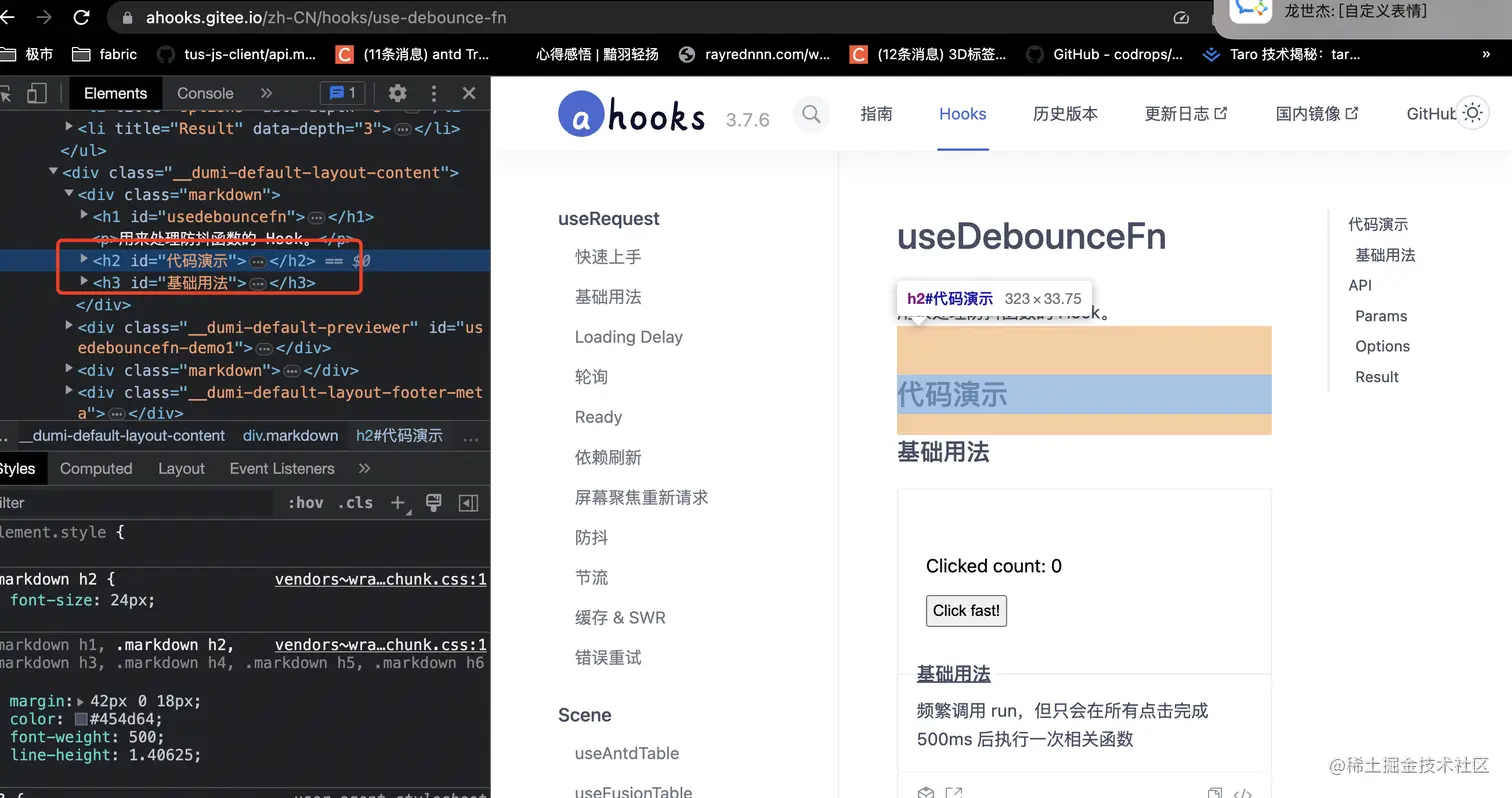Expand the margin shorthand triangle in Styles
Image resolution: width=1512 pixels, height=798 pixels.
[81, 702]
